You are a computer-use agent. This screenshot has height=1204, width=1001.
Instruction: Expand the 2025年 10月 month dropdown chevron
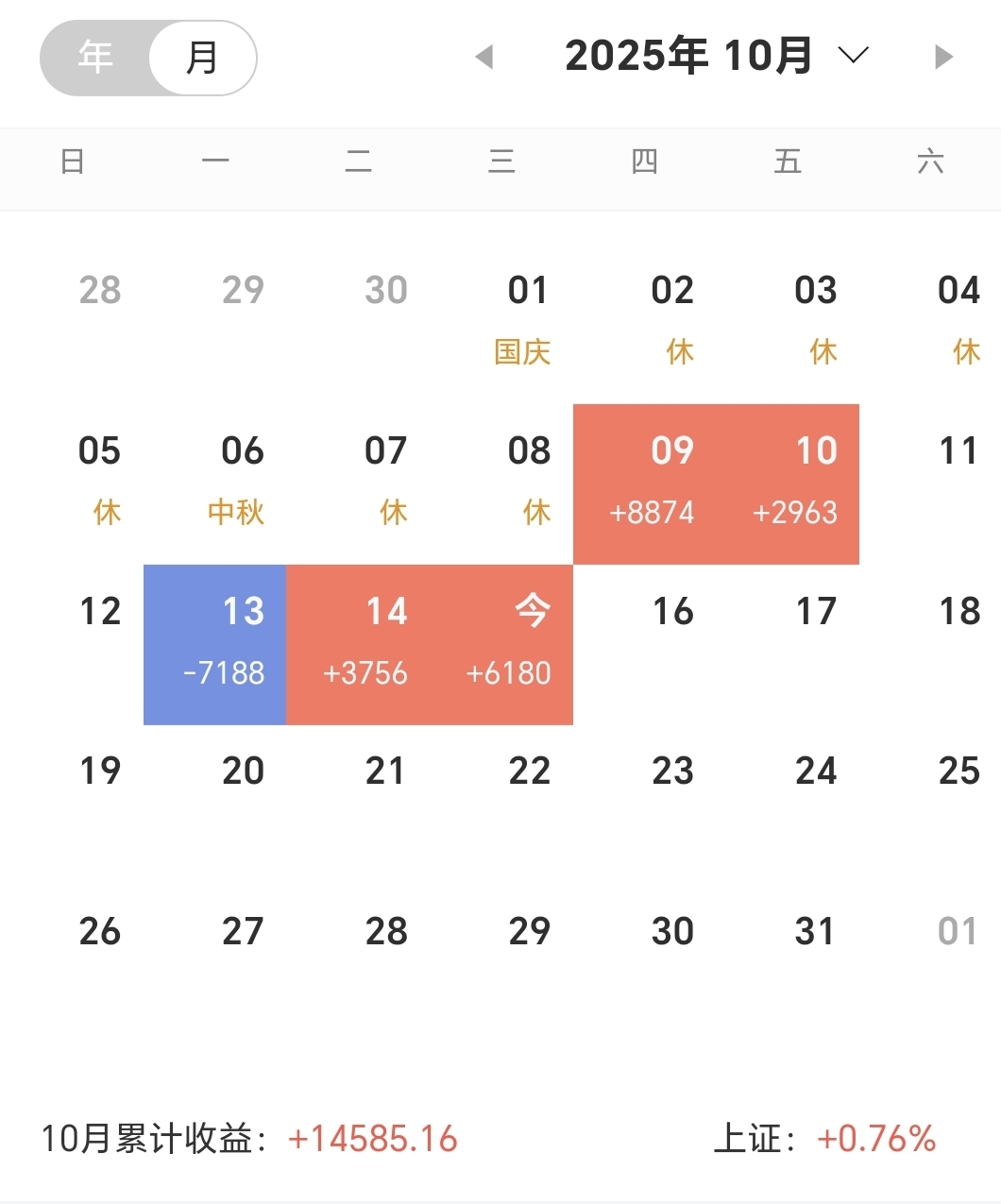(x=853, y=56)
